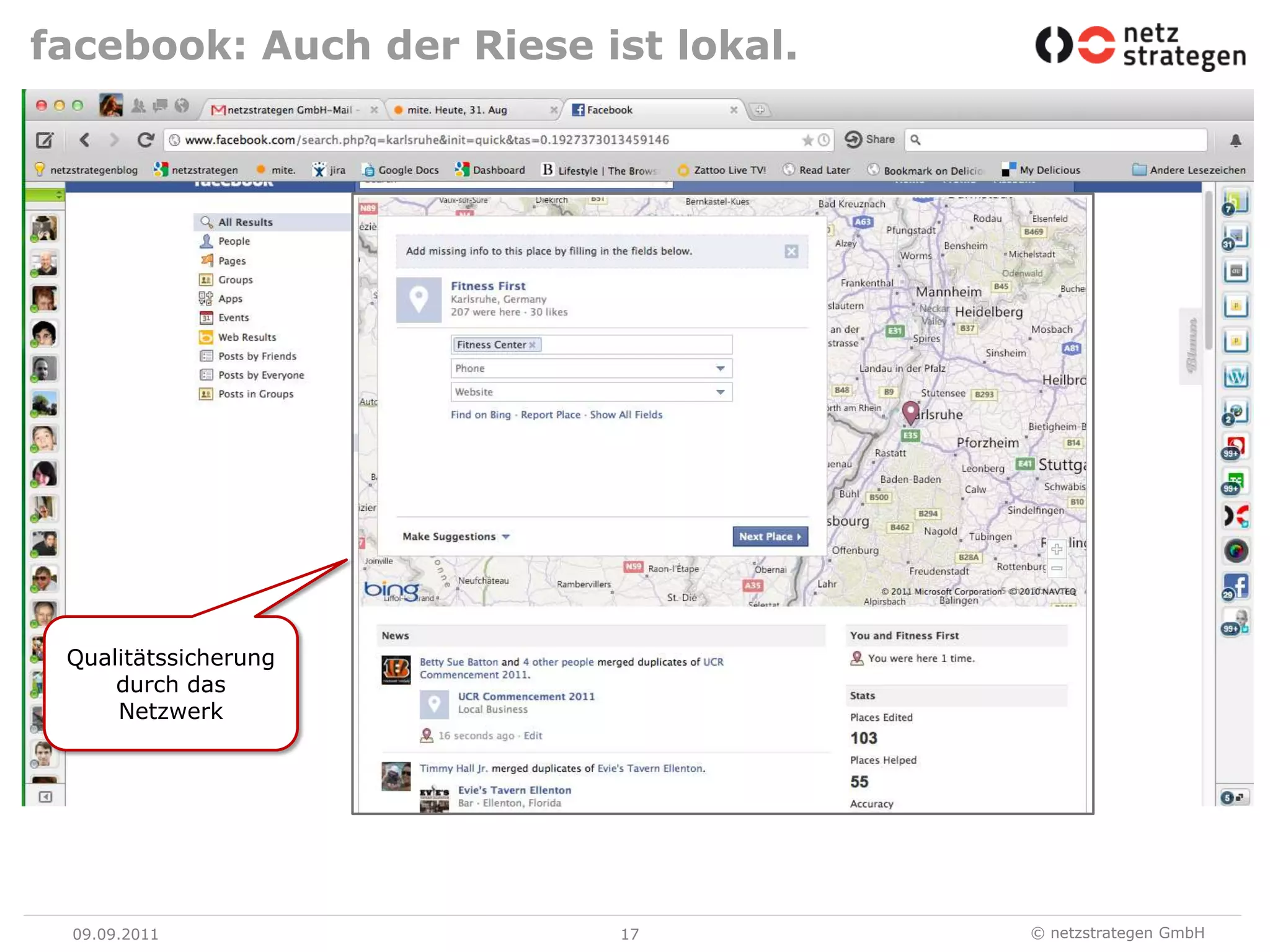Click the collapse panel icon at bottom left
Image resolution: width=1270 pixels, height=952 pixels.
tap(45, 797)
